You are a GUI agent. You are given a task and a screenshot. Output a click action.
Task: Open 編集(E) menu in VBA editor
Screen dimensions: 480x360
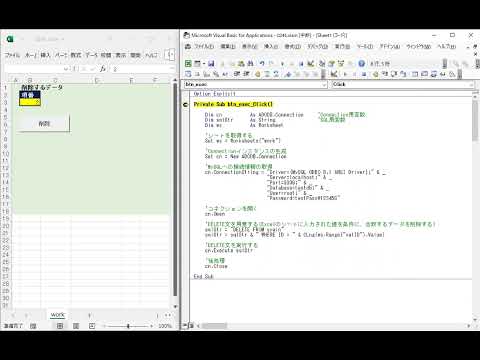[x=228, y=46]
